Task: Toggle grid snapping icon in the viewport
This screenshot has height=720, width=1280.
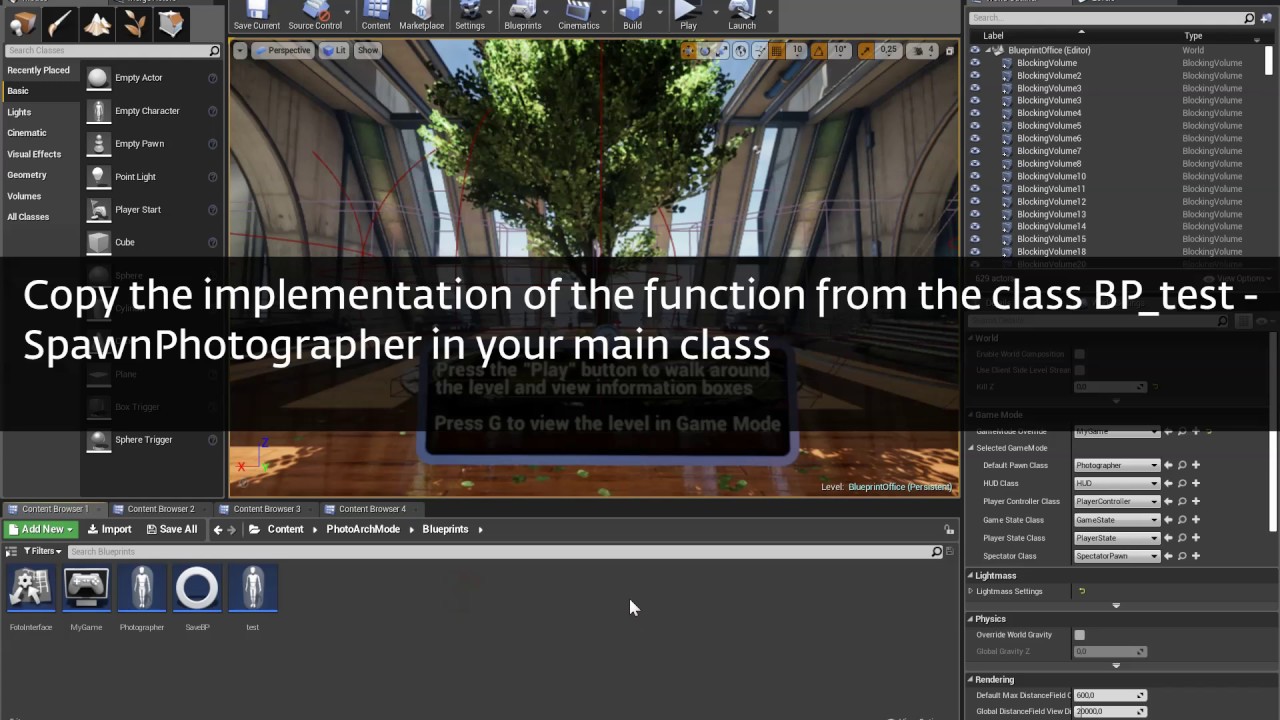Action: click(777, 51)
